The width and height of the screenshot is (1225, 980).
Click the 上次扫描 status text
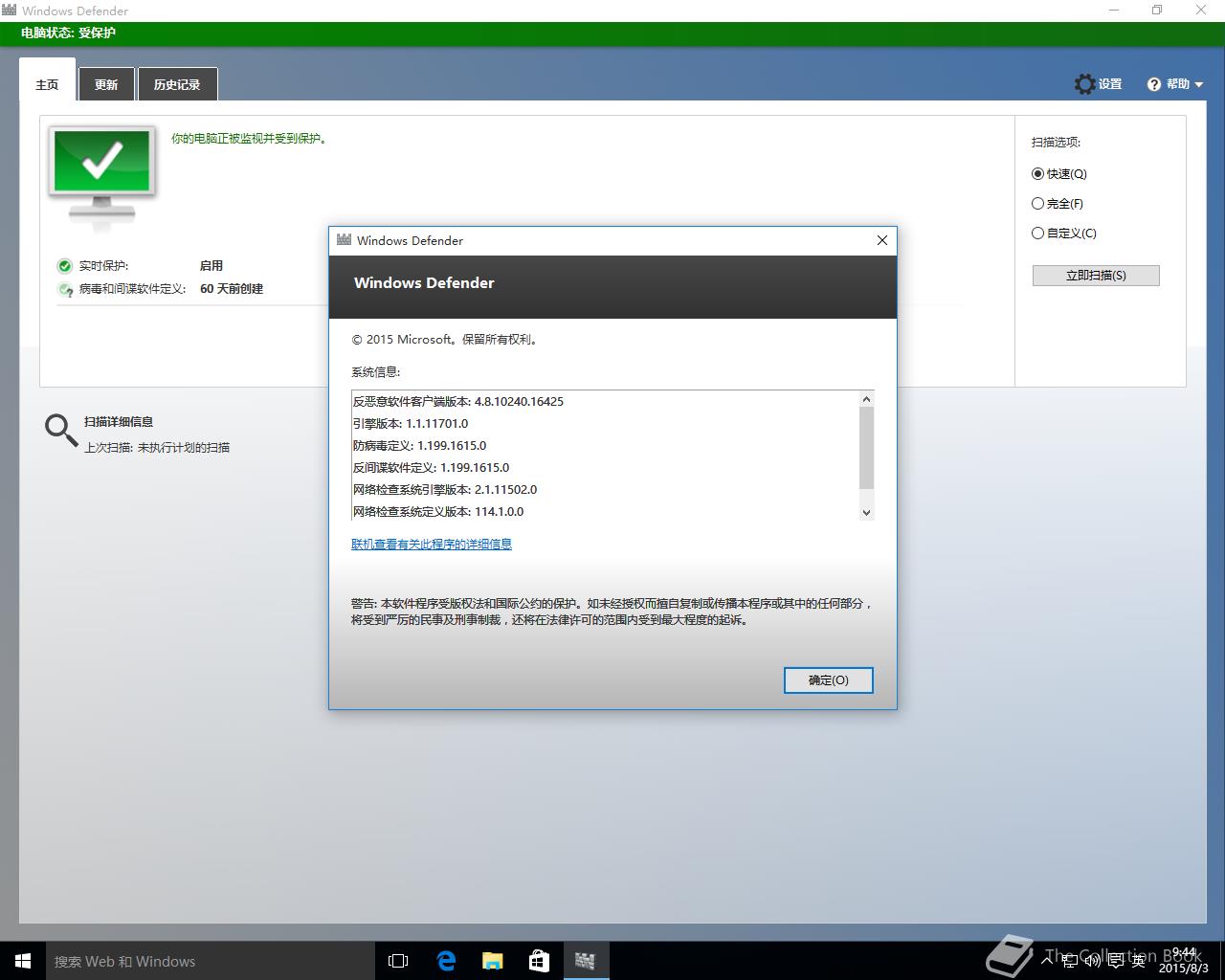point(157,448)
